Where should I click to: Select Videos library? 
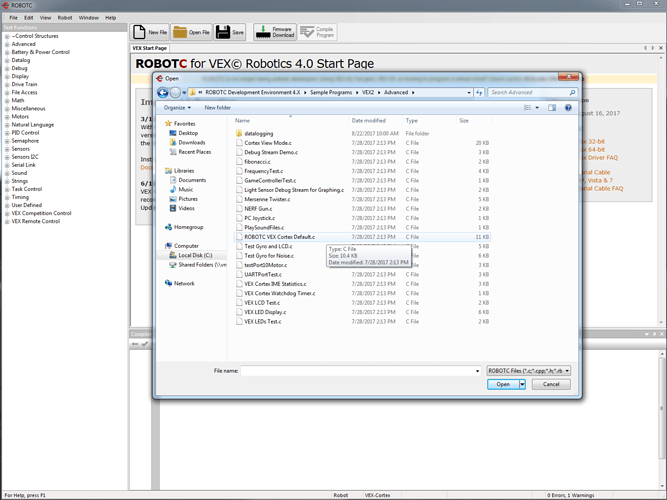coord(186,208)
